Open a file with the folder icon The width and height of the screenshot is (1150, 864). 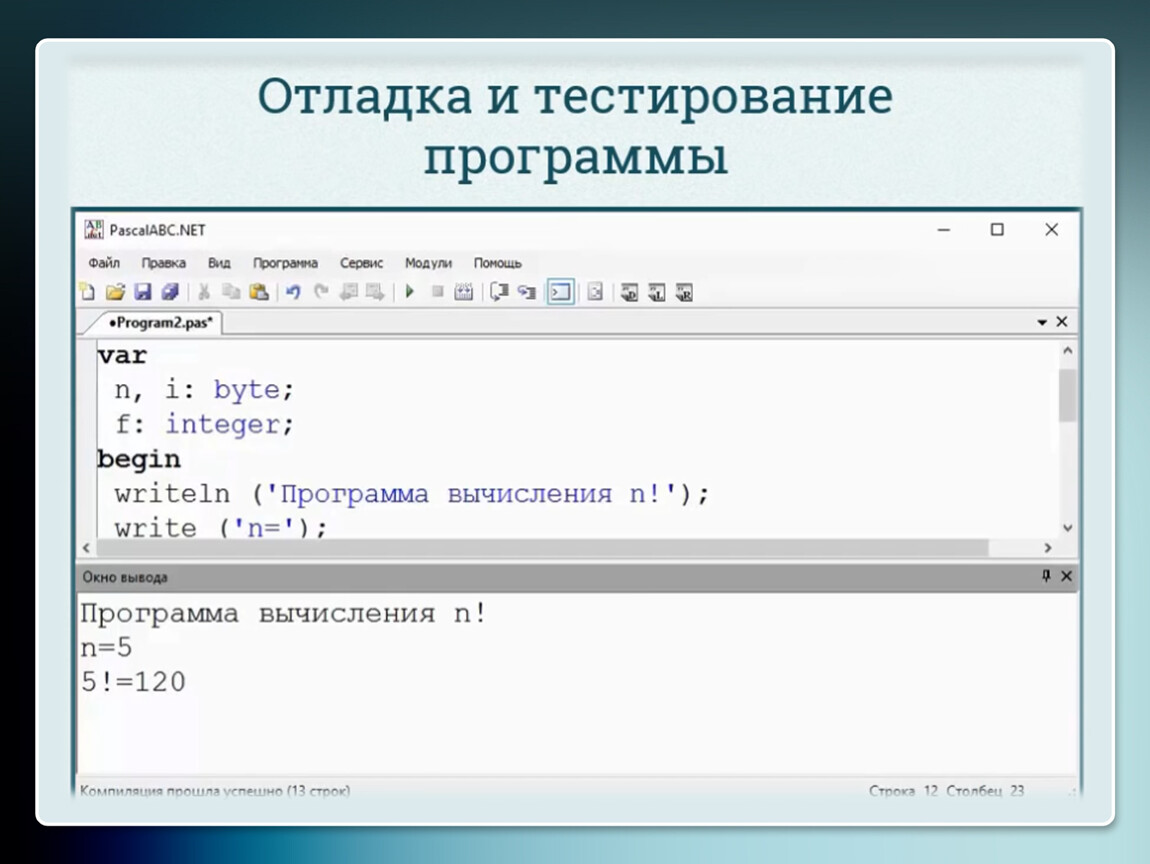point(114,292)
